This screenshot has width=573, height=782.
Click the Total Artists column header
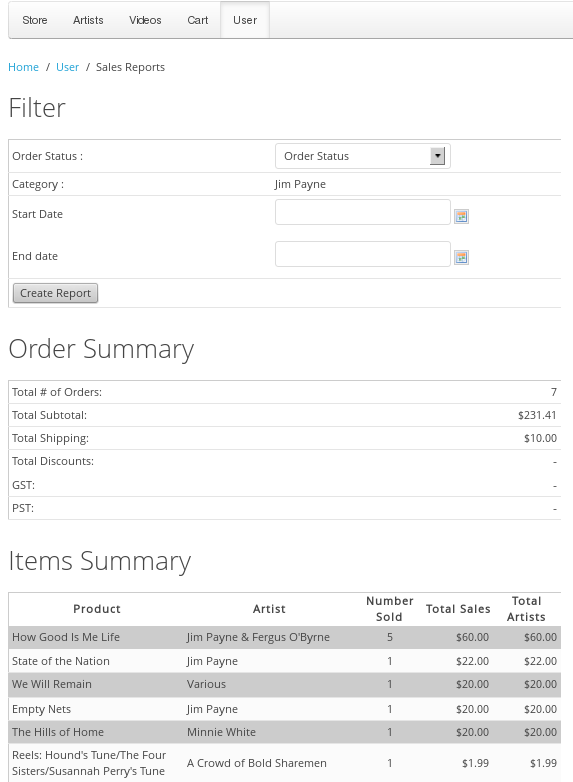[x=526, y=609]
